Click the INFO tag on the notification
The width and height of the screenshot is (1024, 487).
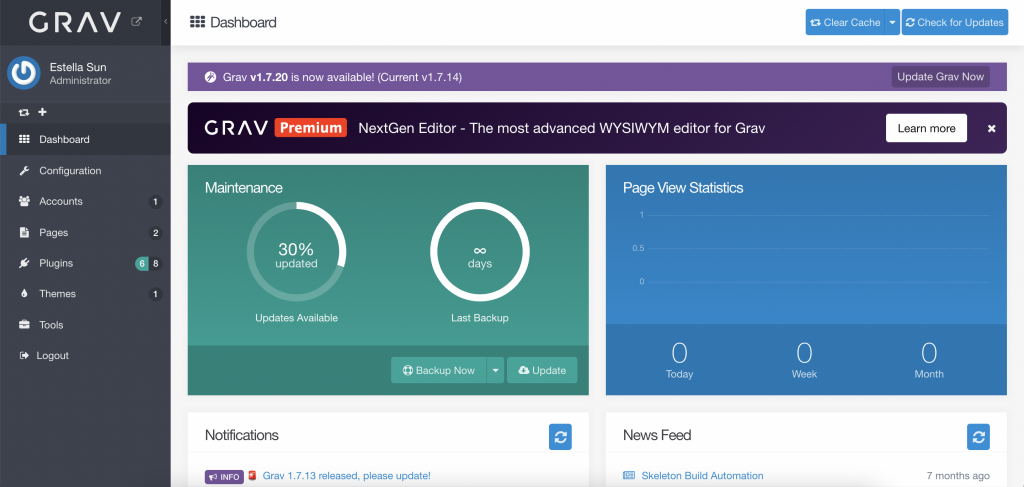tap(224, 477)
